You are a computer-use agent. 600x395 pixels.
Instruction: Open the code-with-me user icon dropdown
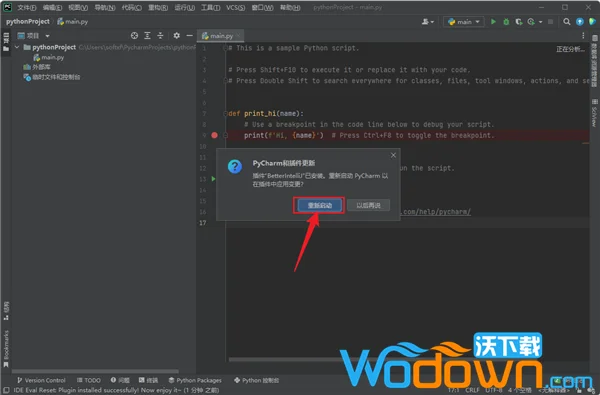[x=427, y=22]
